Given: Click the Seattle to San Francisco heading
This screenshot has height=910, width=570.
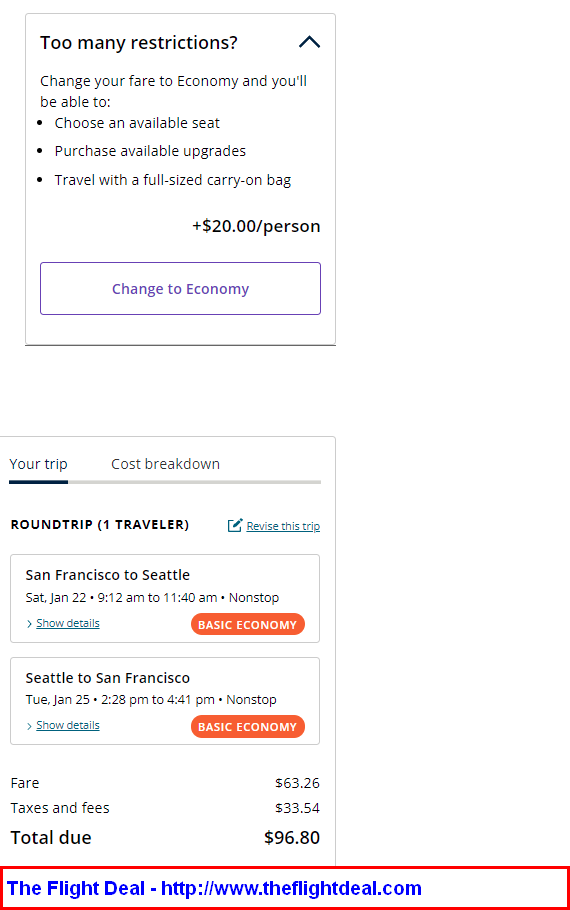Looking at the screenshot, I should click(x=107, y=678).
